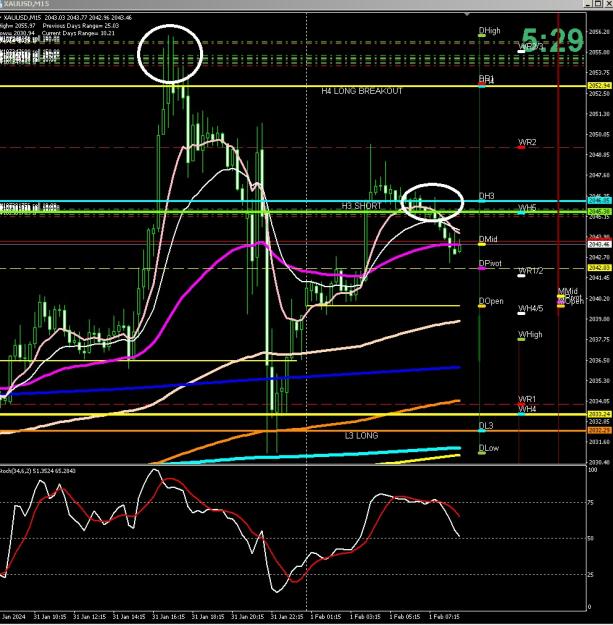Maximize the XAUUSD,M15 chart window
This screenshot has width=613, height=625.
click(x=598, y=4)
